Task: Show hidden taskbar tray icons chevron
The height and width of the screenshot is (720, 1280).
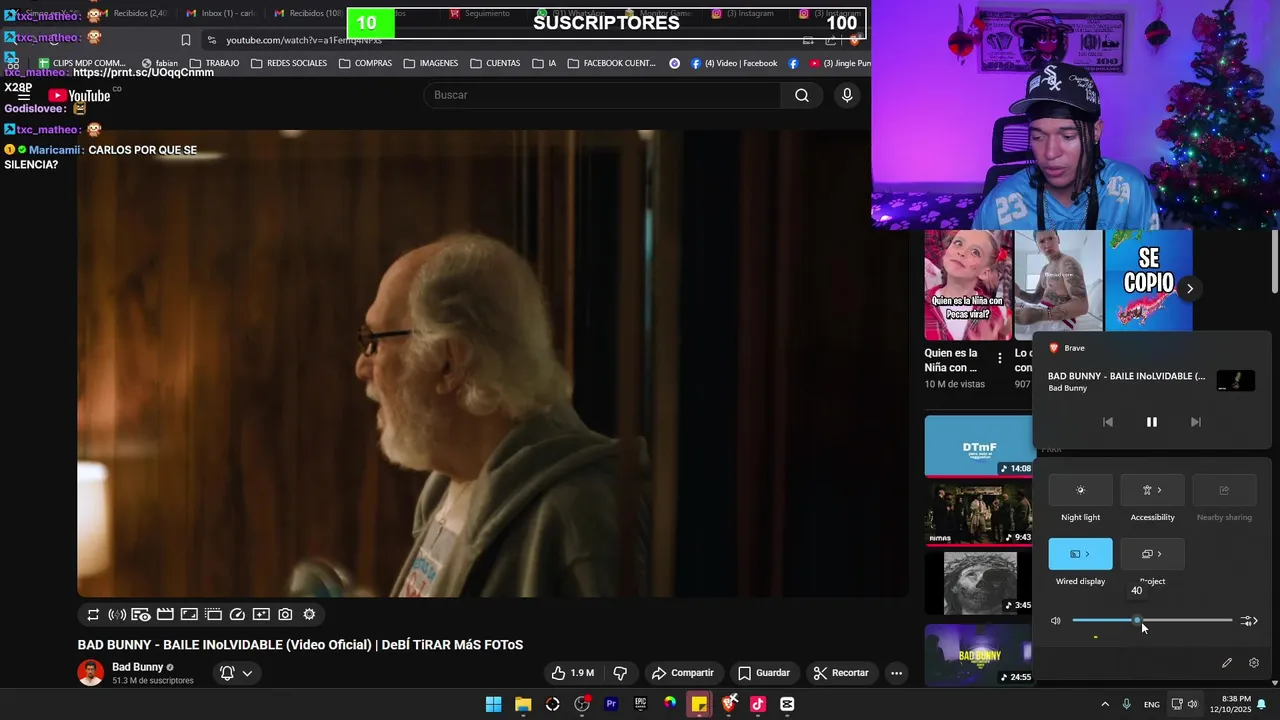Action: [x=1105, y=704]
